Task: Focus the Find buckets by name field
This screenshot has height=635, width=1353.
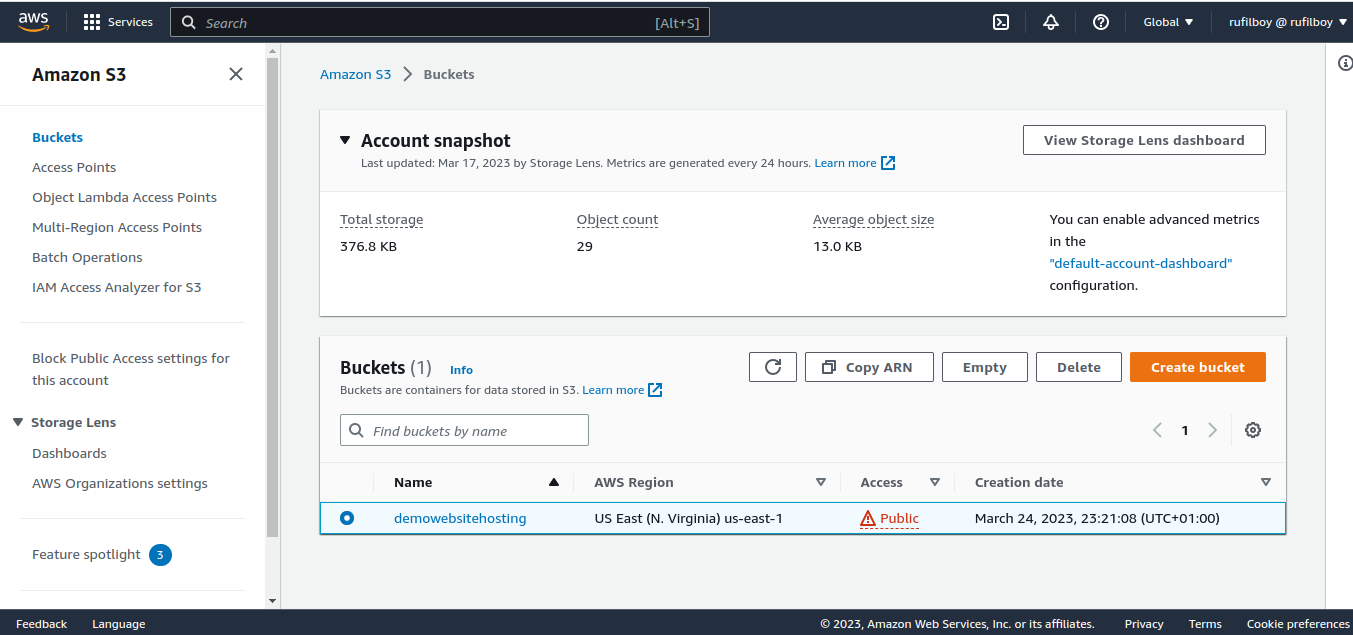Action: coord(464,430)
